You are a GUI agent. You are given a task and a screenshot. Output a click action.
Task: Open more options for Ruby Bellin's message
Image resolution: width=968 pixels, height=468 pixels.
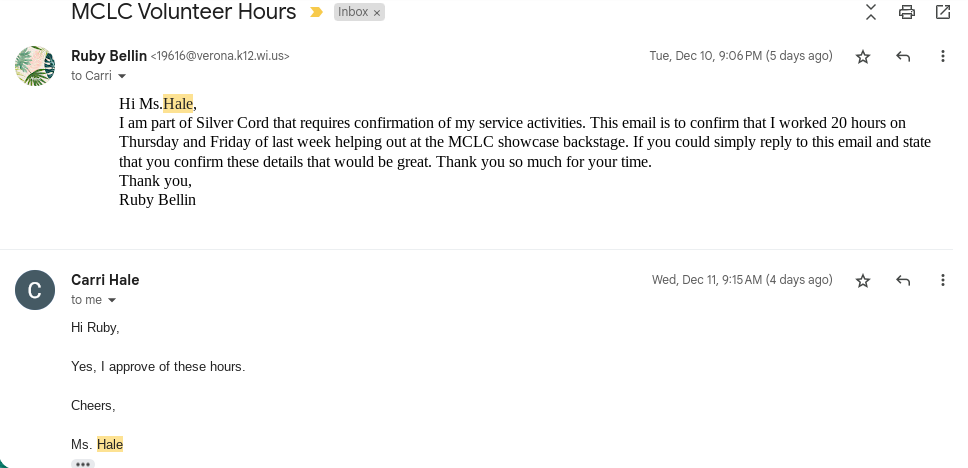[x=942, y=57]
